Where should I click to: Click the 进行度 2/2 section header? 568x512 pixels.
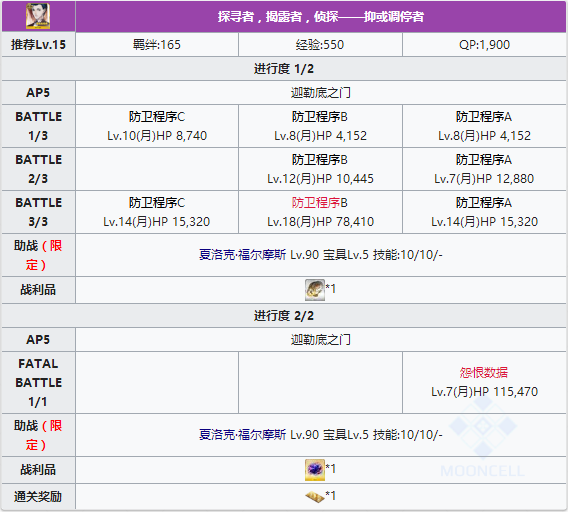click(x=284, y=316)
